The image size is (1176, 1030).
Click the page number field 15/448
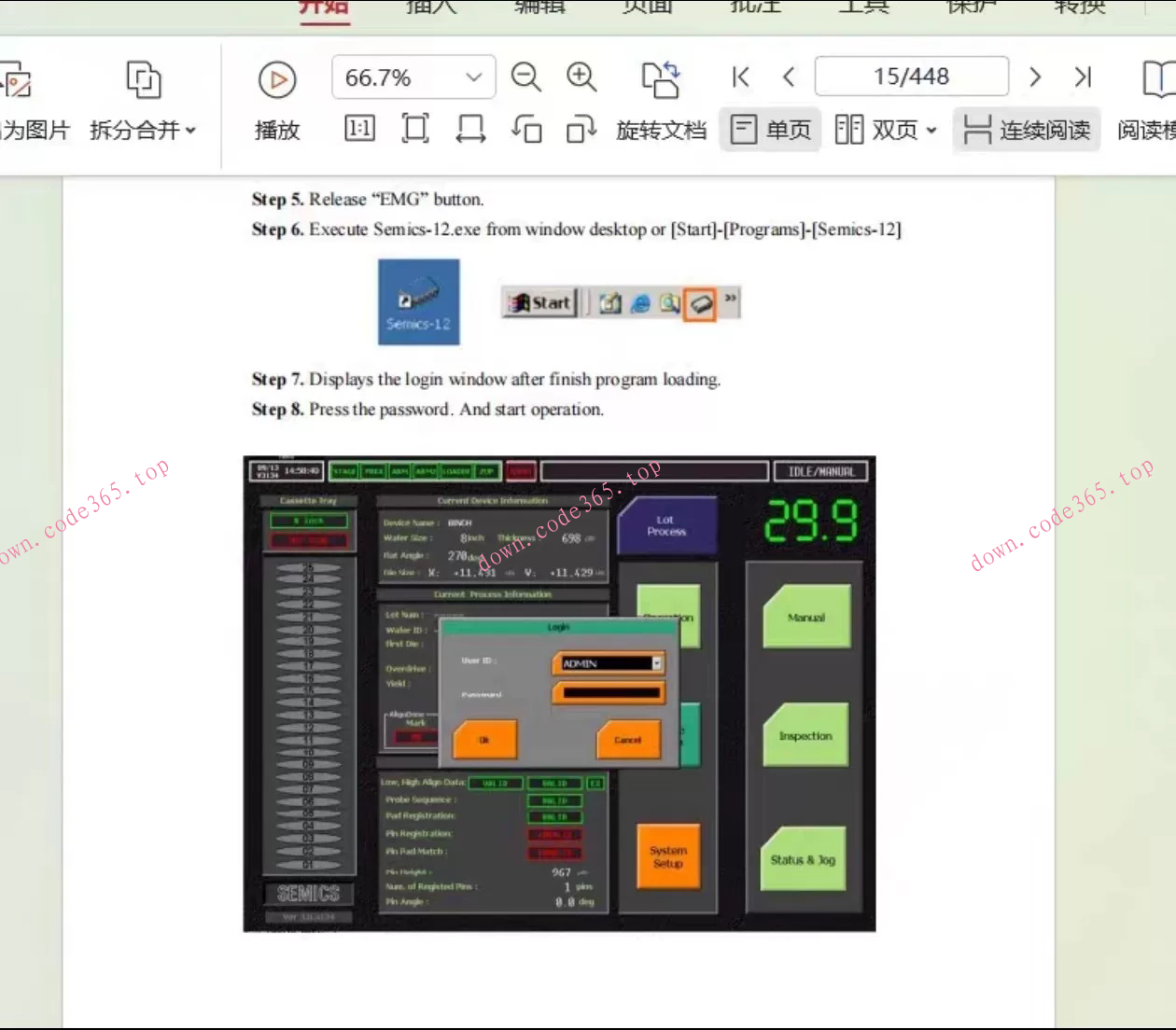(911, 77)
